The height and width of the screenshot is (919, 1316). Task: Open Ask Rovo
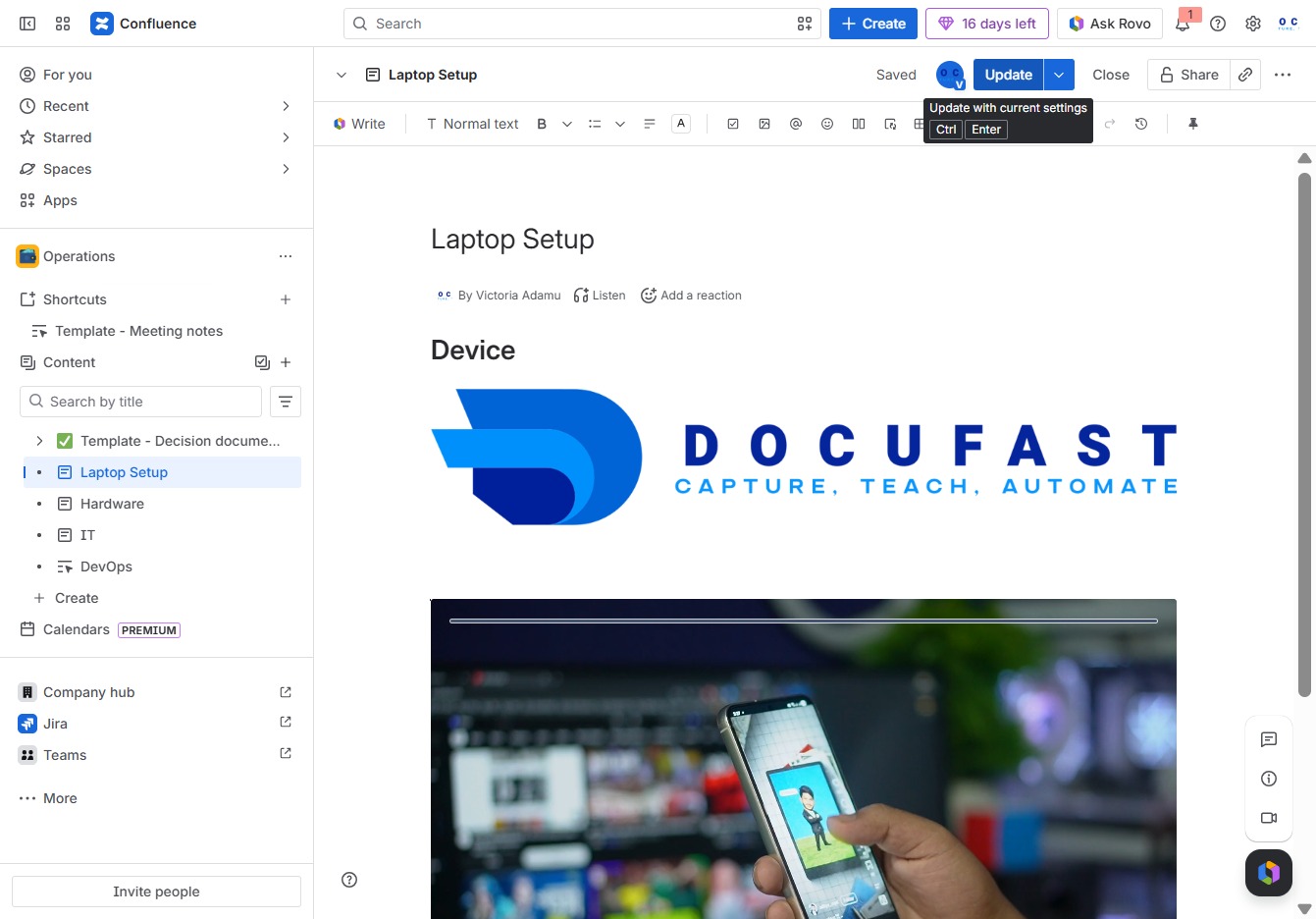click(x=1110, y=24)
